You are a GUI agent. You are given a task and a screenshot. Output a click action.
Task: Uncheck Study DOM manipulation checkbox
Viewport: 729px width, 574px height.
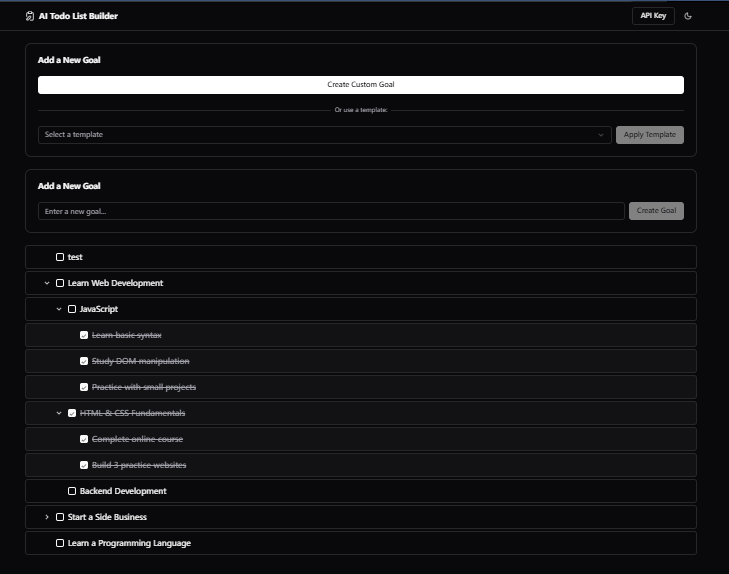(84, 362)
